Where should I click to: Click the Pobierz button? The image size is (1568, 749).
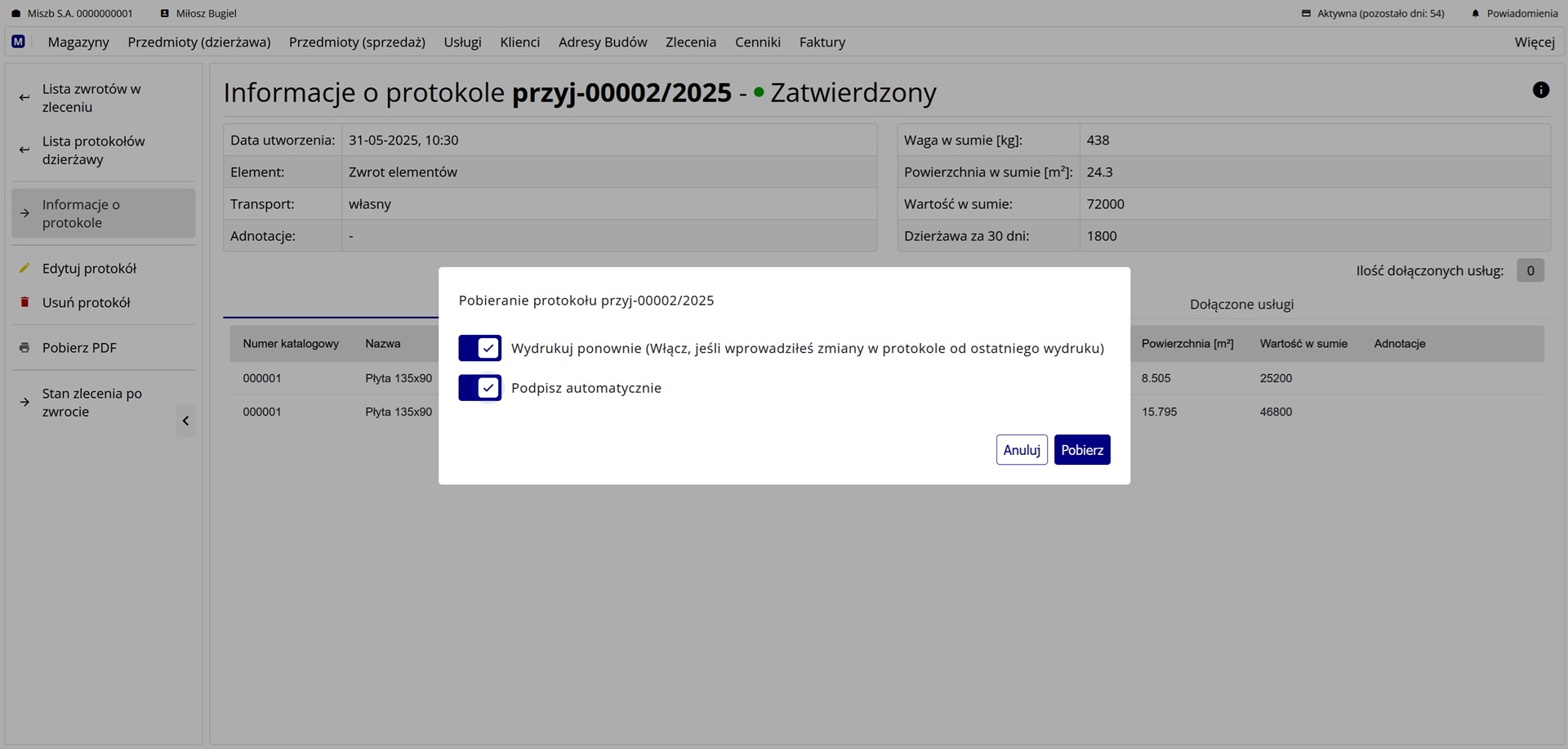pyautogui.click(x=1082, y=449)
